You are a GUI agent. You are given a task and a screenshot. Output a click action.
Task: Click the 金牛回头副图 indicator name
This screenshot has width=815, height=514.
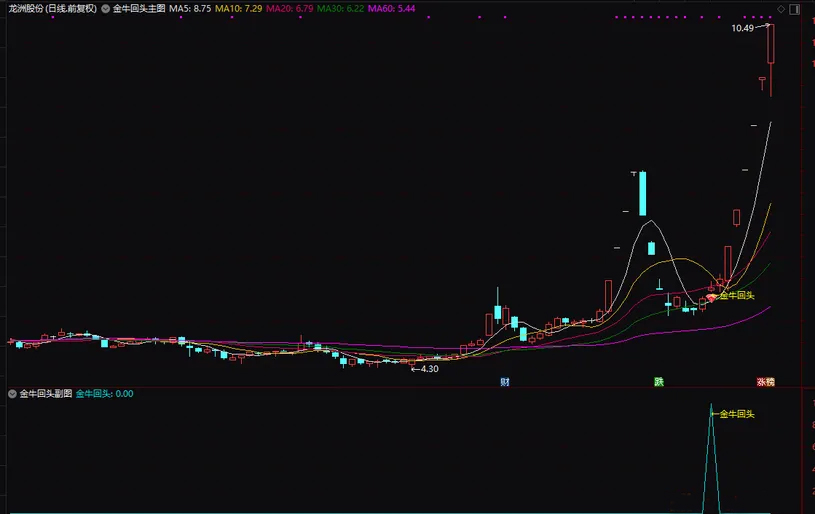pos(46,394)
